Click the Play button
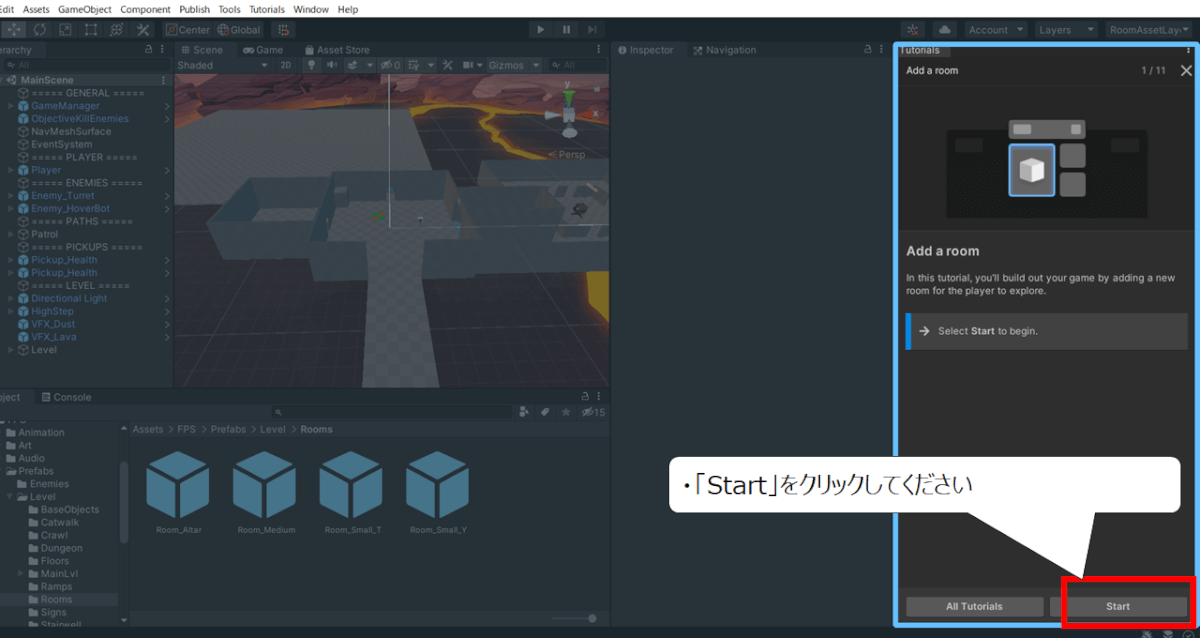Viewport: 1200px width, 638px height. (541, 30)
